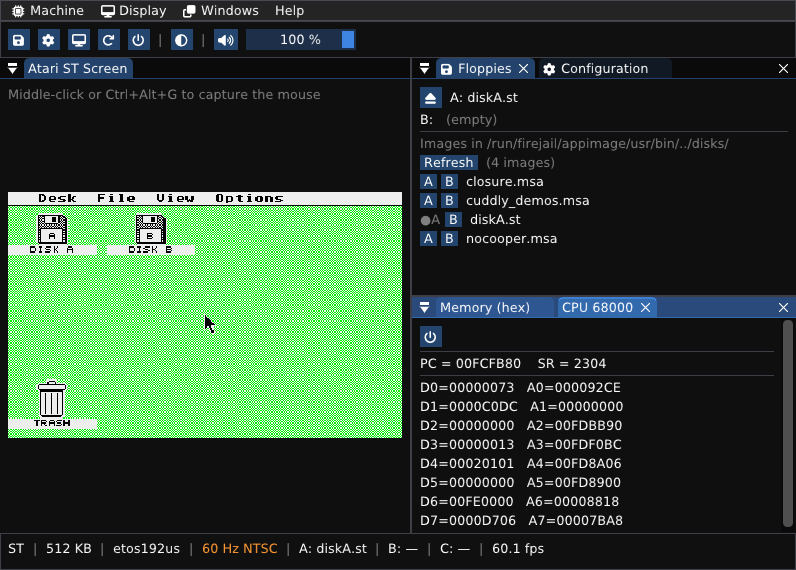
Task: Click the nocooper.msa file name
Action: click(x=511, y=239)
